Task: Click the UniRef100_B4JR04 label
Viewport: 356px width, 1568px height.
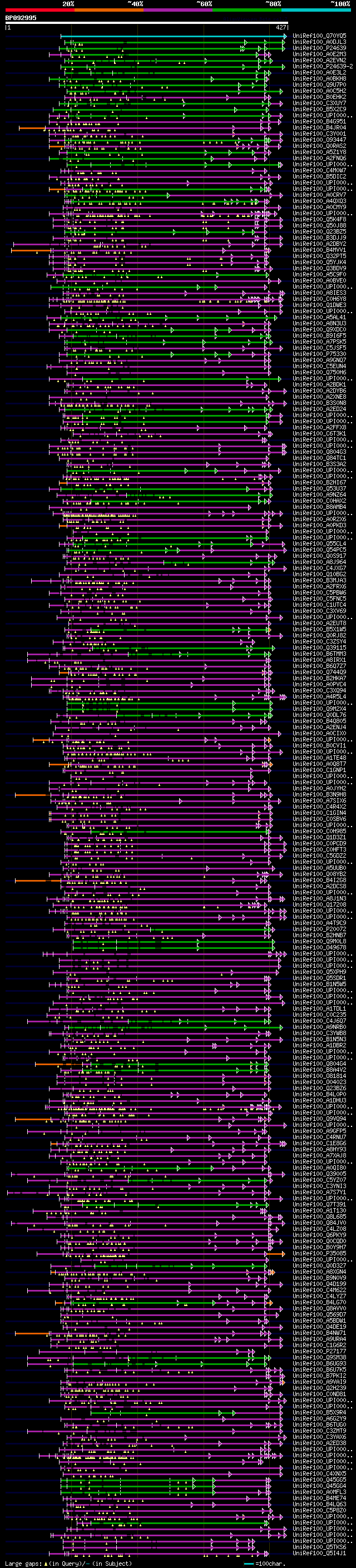Action: point(319,128)
